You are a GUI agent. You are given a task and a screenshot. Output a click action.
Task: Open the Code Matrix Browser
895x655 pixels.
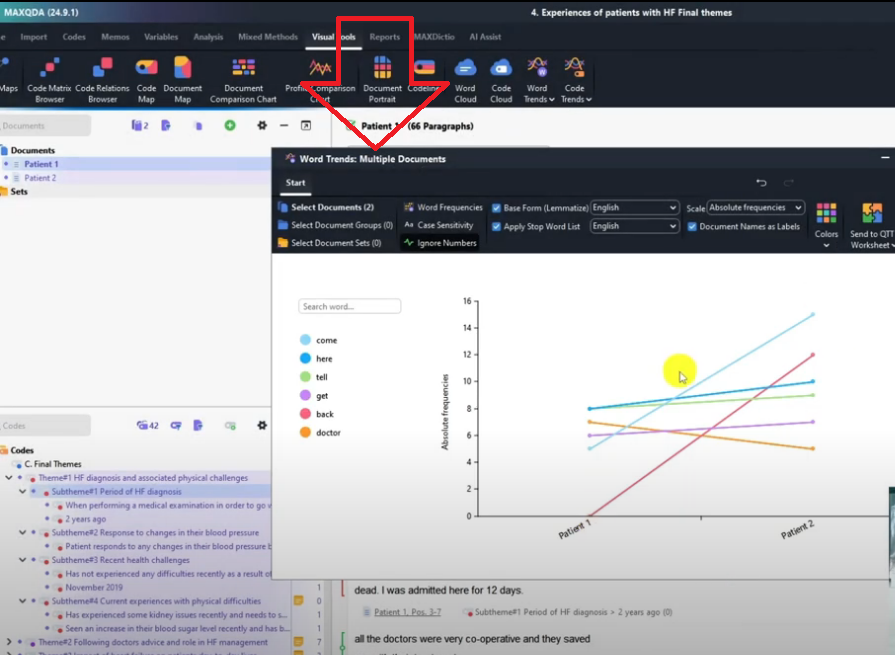tap(49, 80)
